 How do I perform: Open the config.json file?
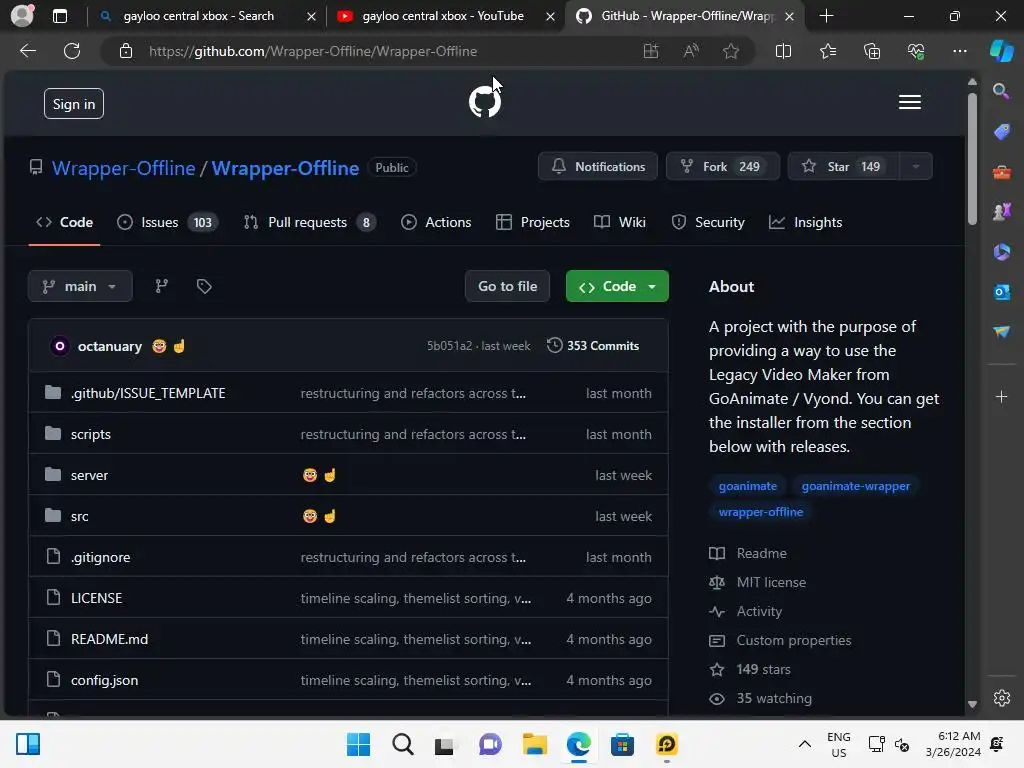tap(104, 680)
